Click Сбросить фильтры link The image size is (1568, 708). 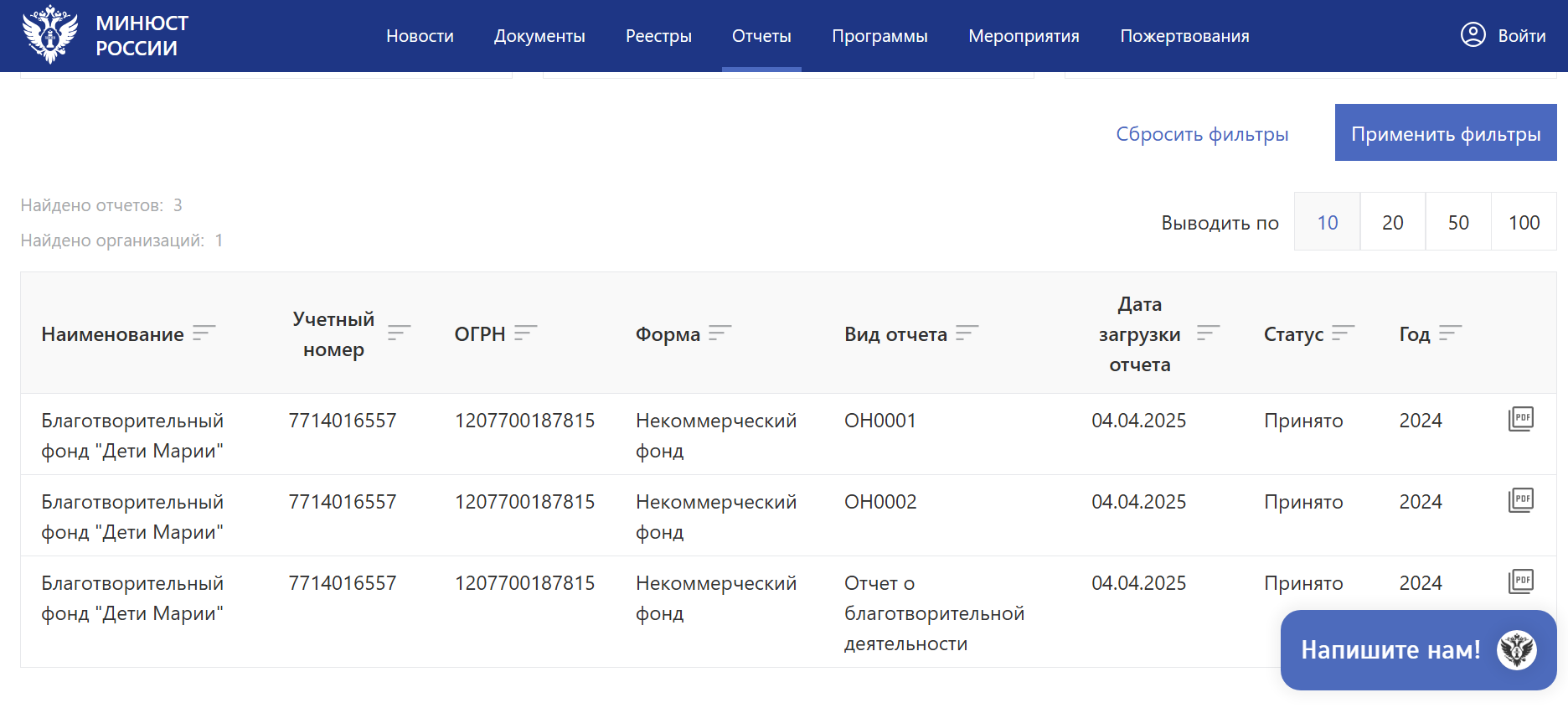(x=1202, y=134)
